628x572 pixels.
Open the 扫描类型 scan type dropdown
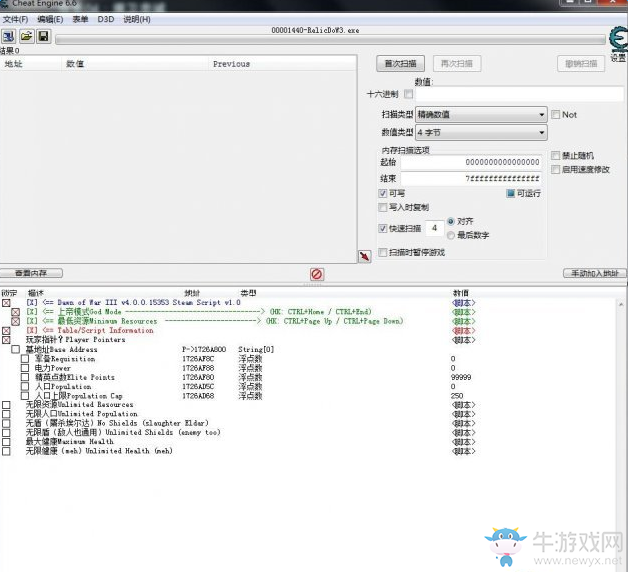[481, 115]
